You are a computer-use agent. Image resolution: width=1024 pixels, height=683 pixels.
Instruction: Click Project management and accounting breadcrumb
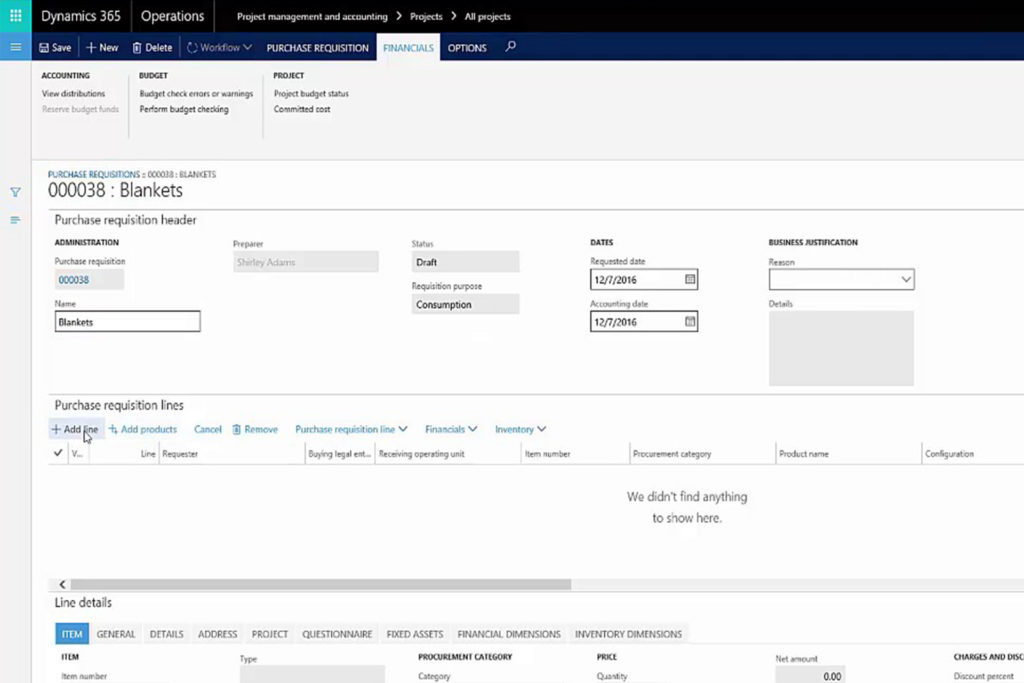click(312, 16)
